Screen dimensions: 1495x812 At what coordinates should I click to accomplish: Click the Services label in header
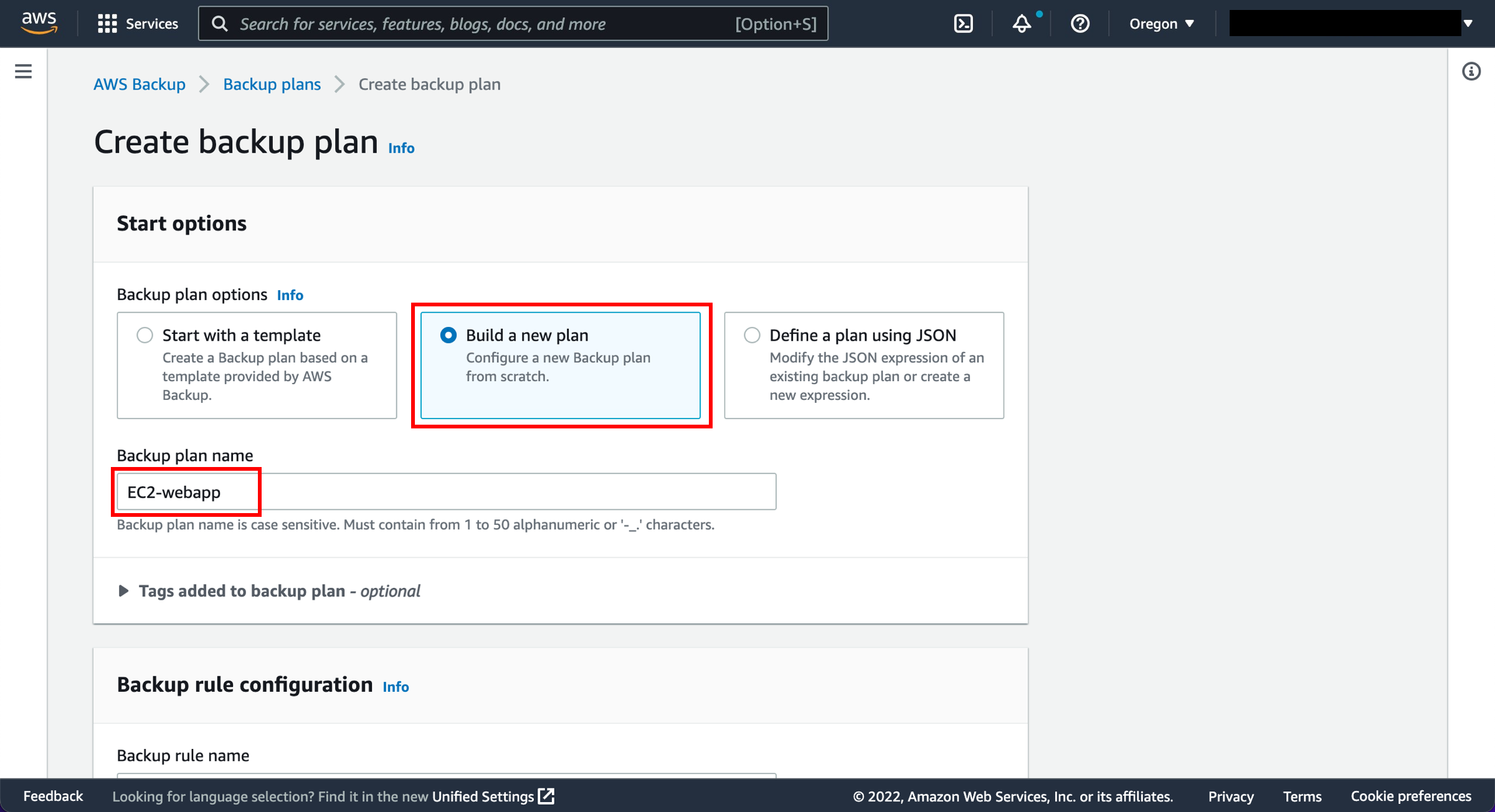coord(152,24)
